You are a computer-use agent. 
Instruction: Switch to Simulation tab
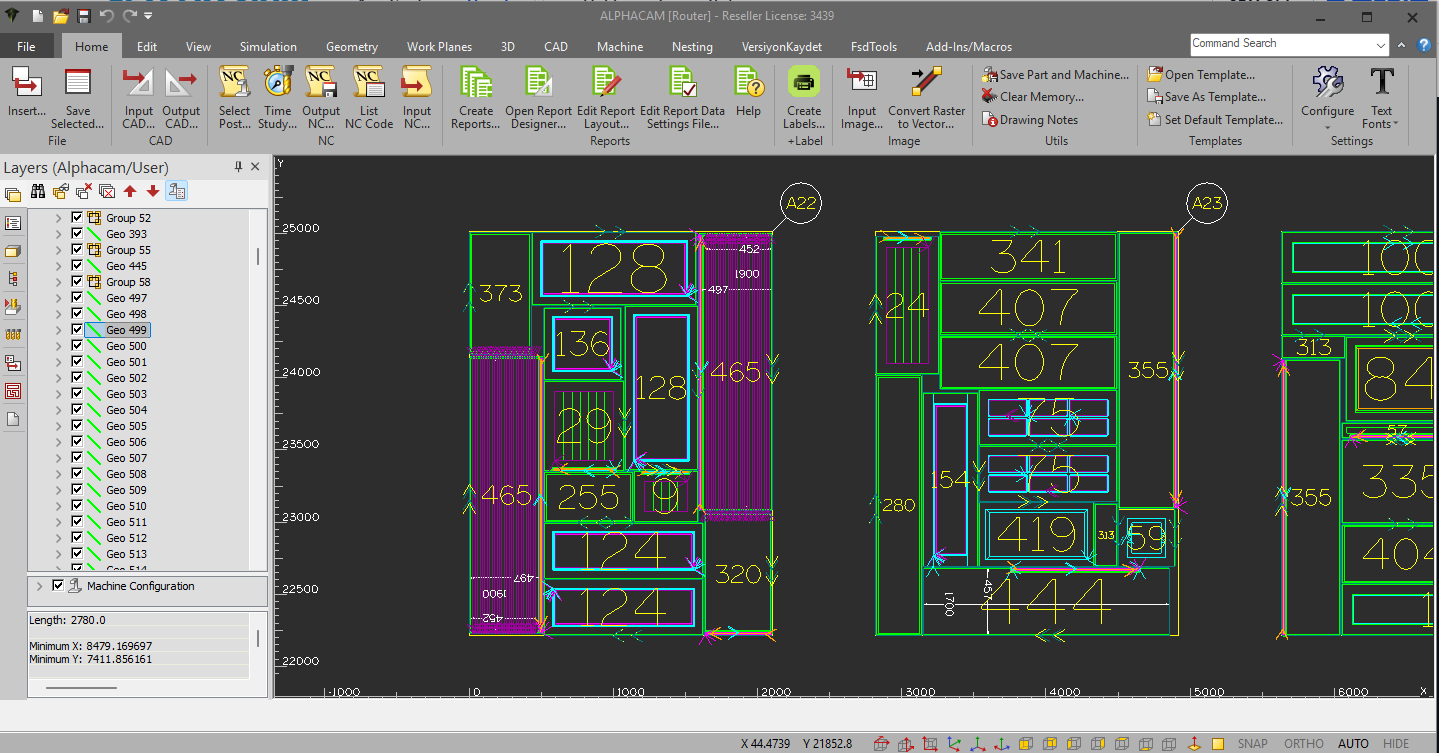[268, 46]
